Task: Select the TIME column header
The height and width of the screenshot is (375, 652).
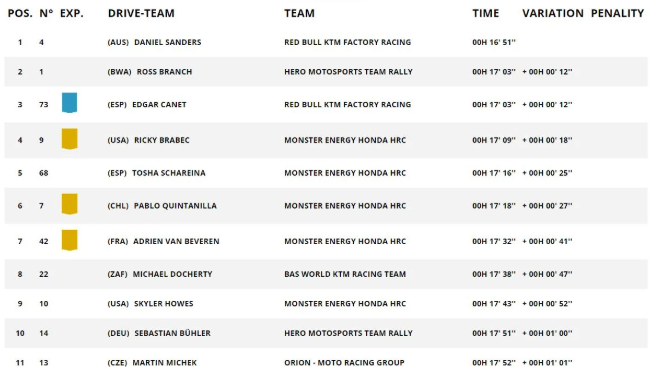Action: pos(485,13)
